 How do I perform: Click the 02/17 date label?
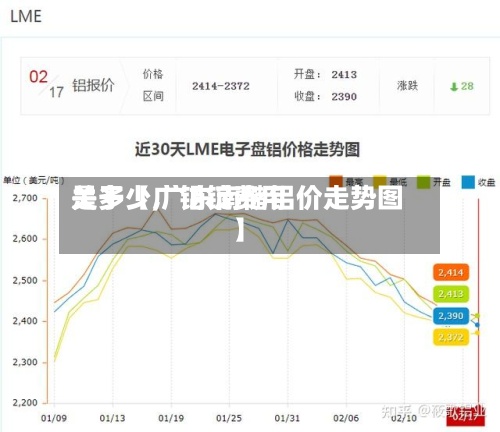[46, 84]
